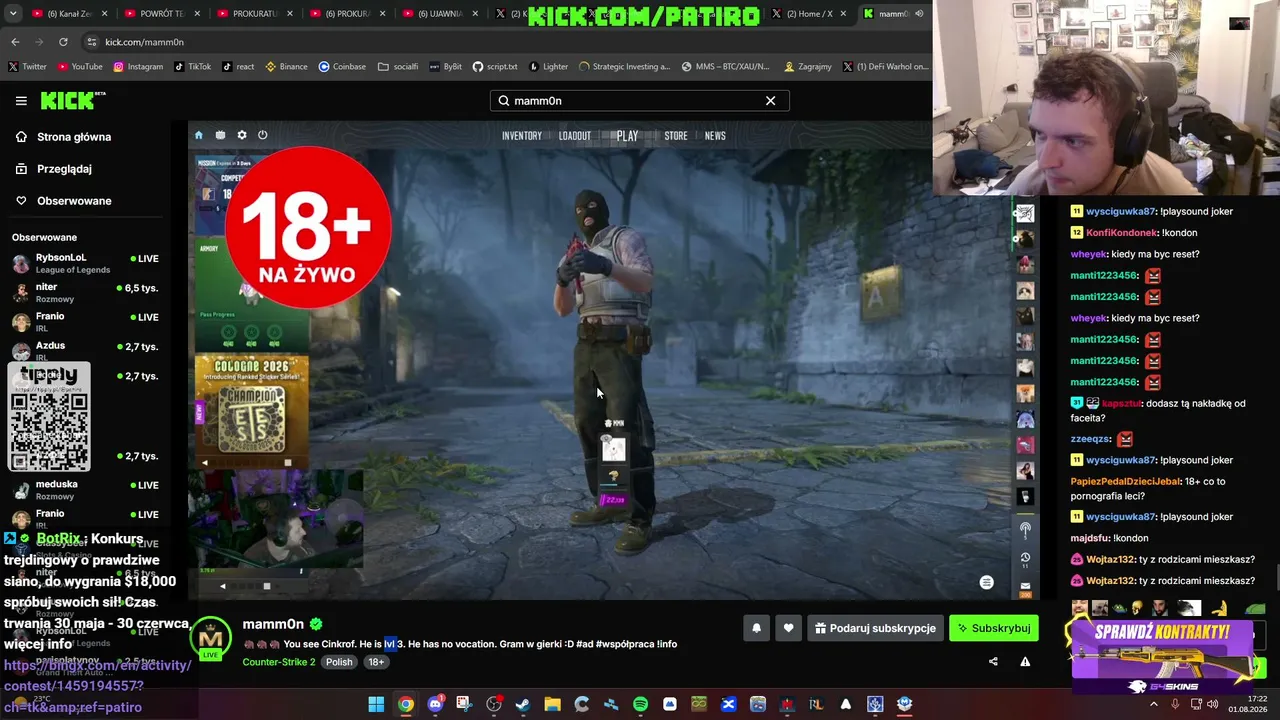Select the INVENTORY tab in game menu
This screenshot has height=720, width=1280.
click(522, 136)
